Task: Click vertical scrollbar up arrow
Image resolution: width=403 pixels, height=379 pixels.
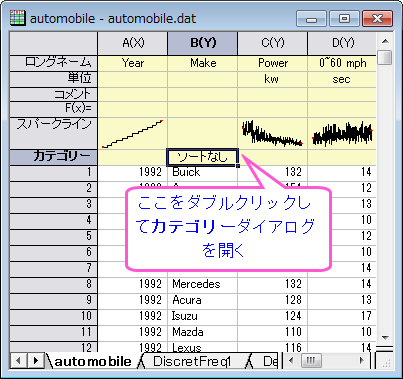Action: point(385,41)
